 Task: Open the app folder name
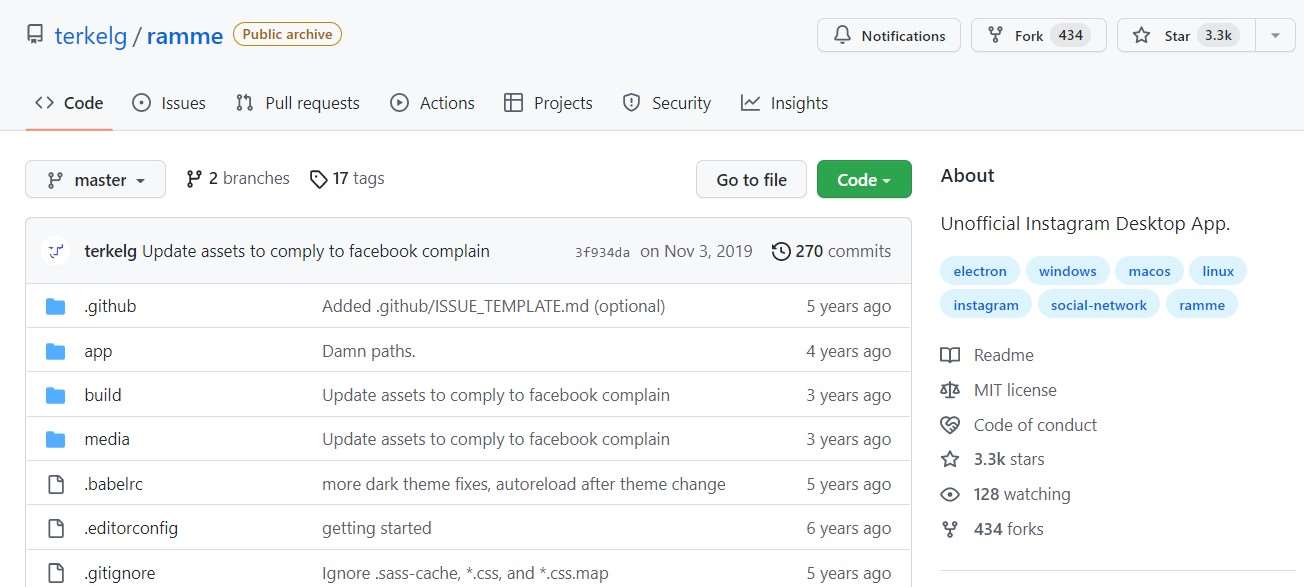point(98,351)
